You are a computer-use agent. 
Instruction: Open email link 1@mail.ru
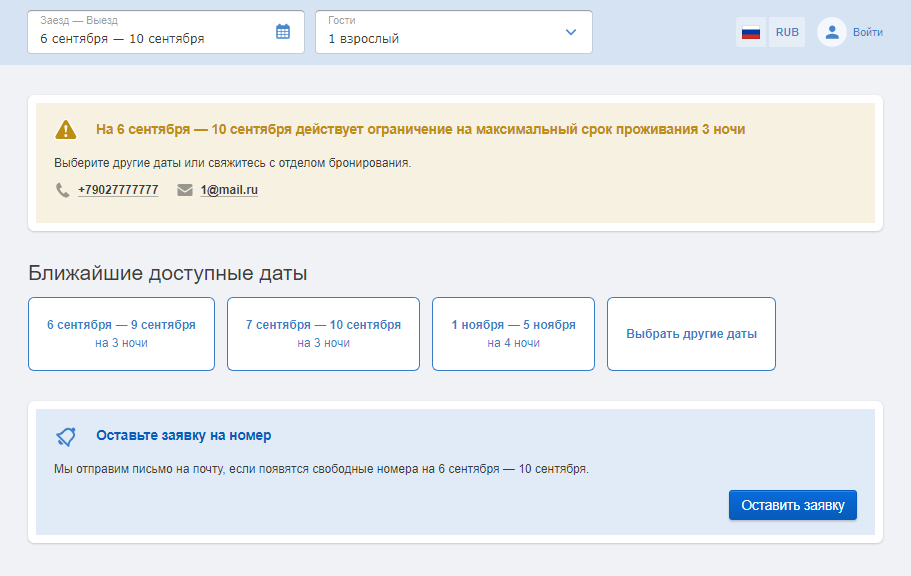[x=229, y=190]
